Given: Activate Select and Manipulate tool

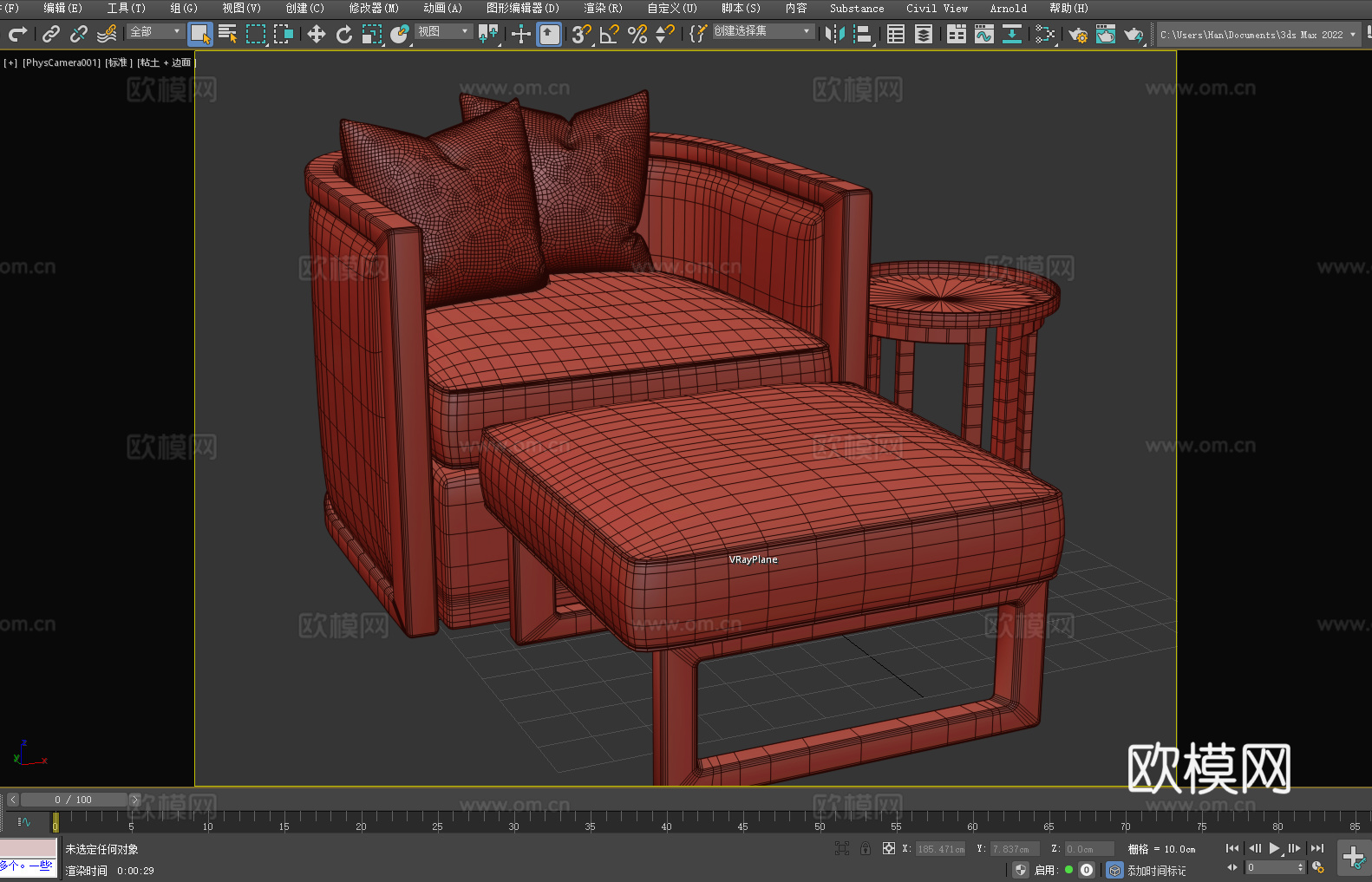Looking at the screenshot, I should (x=521, y=34).
